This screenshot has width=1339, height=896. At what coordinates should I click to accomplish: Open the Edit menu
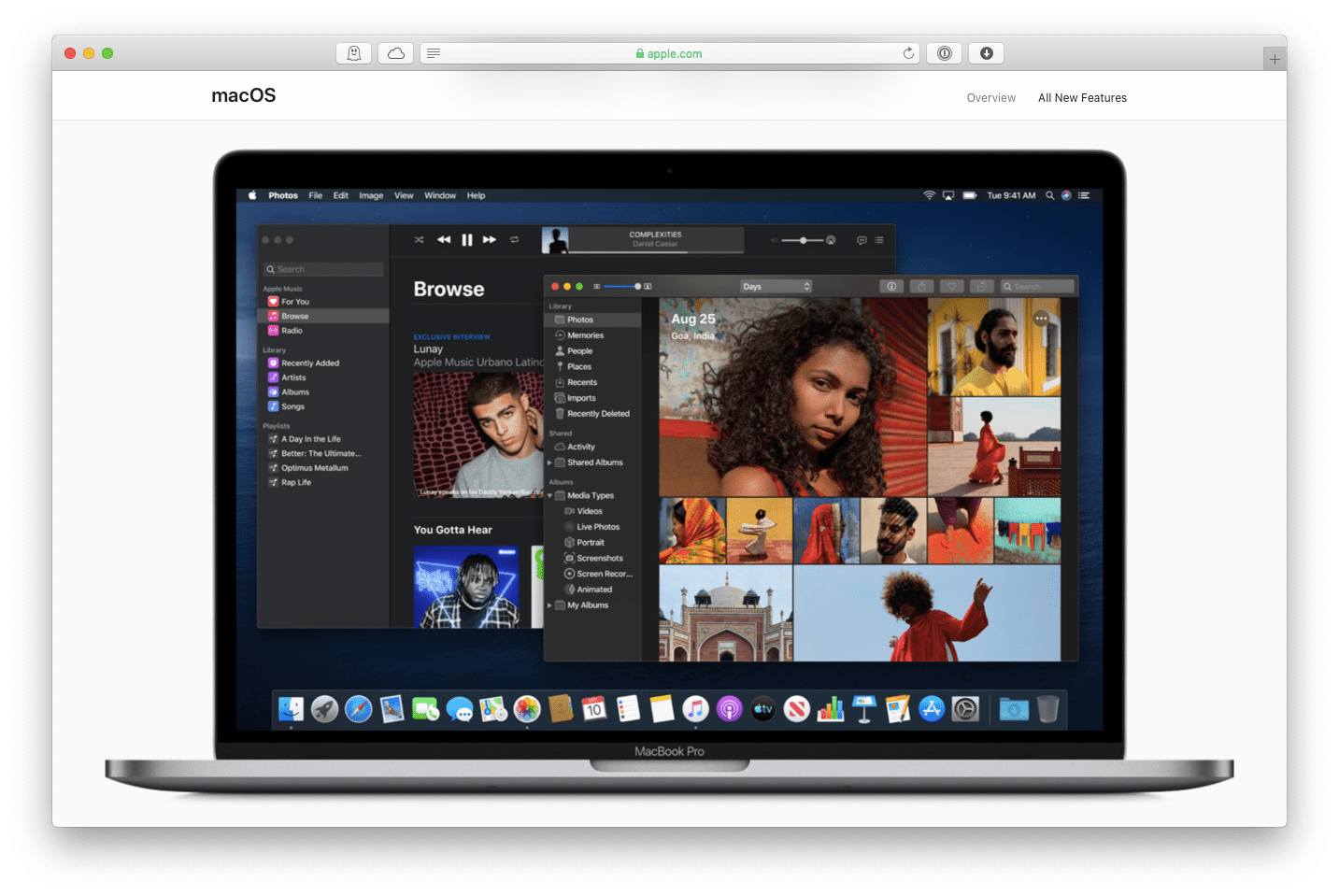coord(341,196)
